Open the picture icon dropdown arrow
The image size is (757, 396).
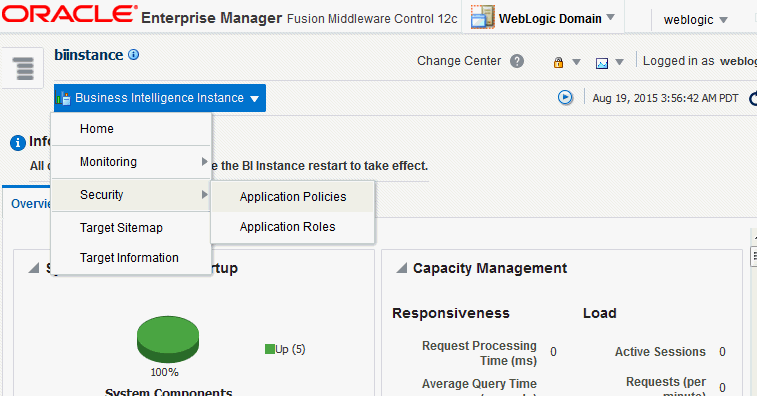point(619,62)
